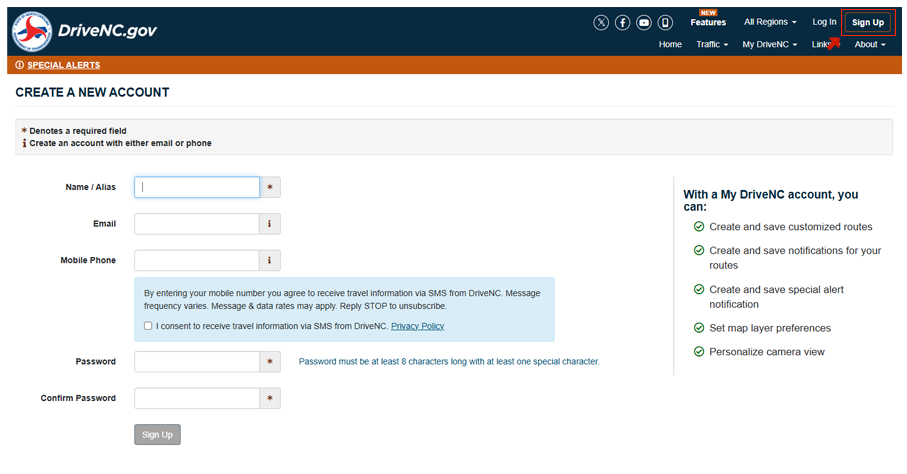The image size is (907, 474).
Task: Focus the Name / Alias input field
Action: pyautogui.click(x=197, y=188)
